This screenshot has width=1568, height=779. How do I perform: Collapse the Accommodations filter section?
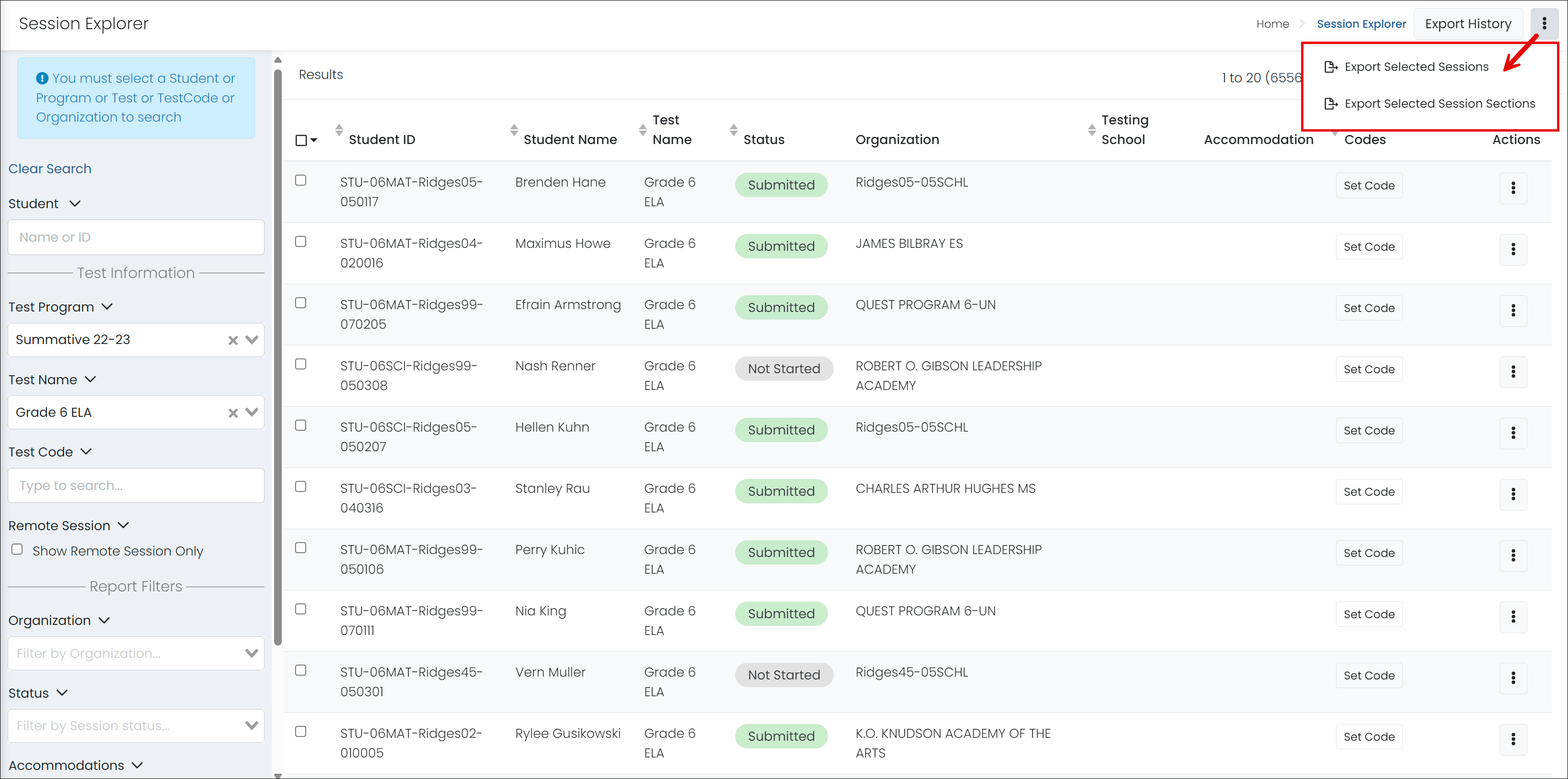[x=138, y=765]
